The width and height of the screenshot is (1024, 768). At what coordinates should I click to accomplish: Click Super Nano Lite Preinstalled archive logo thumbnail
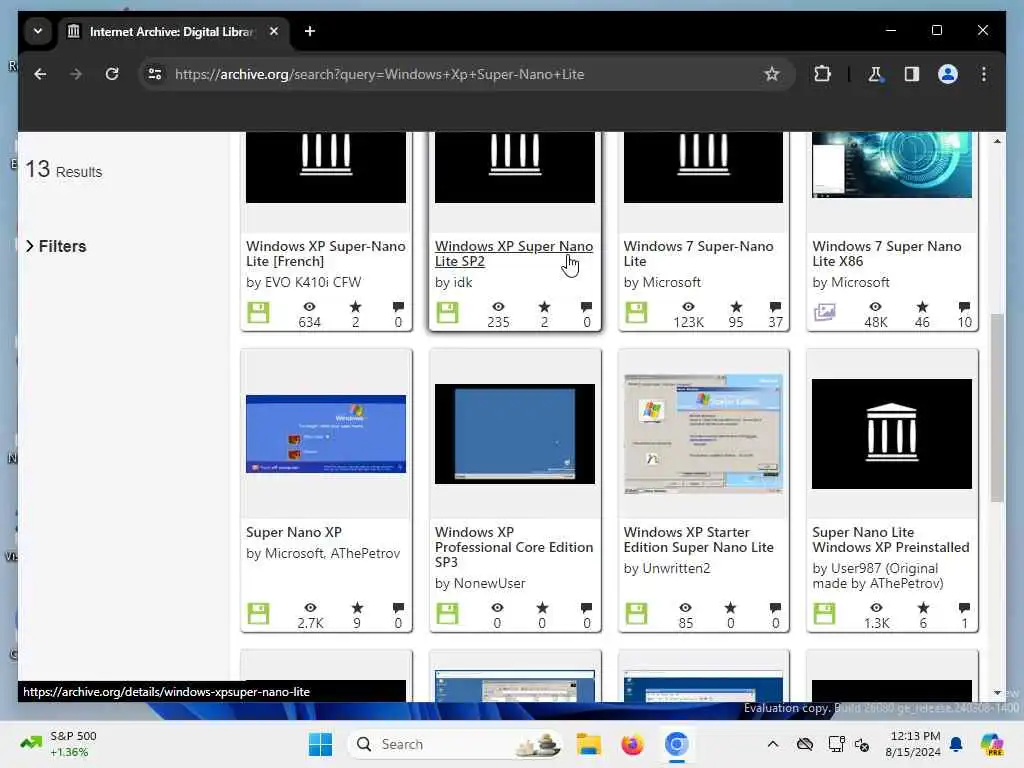click(x=891, y=434)
